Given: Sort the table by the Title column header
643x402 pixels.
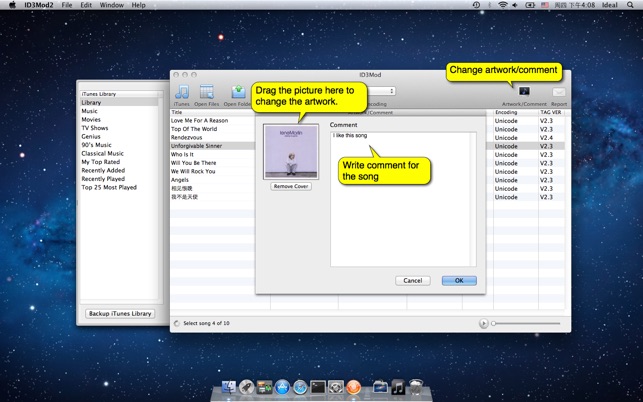Looking at the screenshot, I should tap(212, 112).
